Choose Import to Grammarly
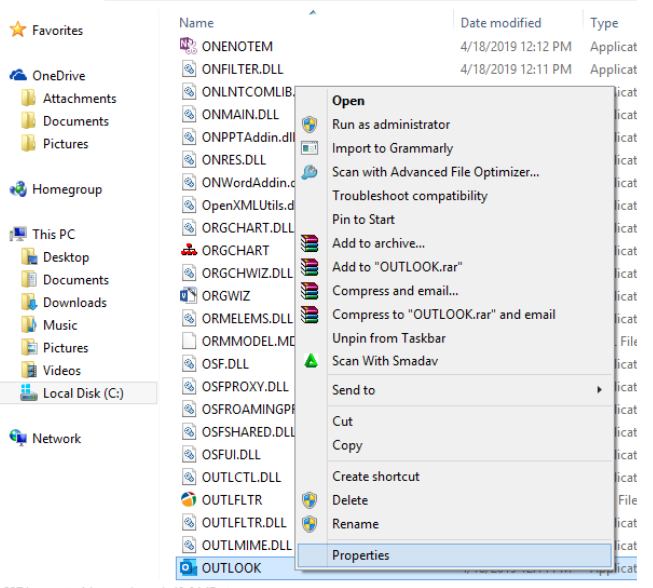653x588 pixels. tap(392, 148)
